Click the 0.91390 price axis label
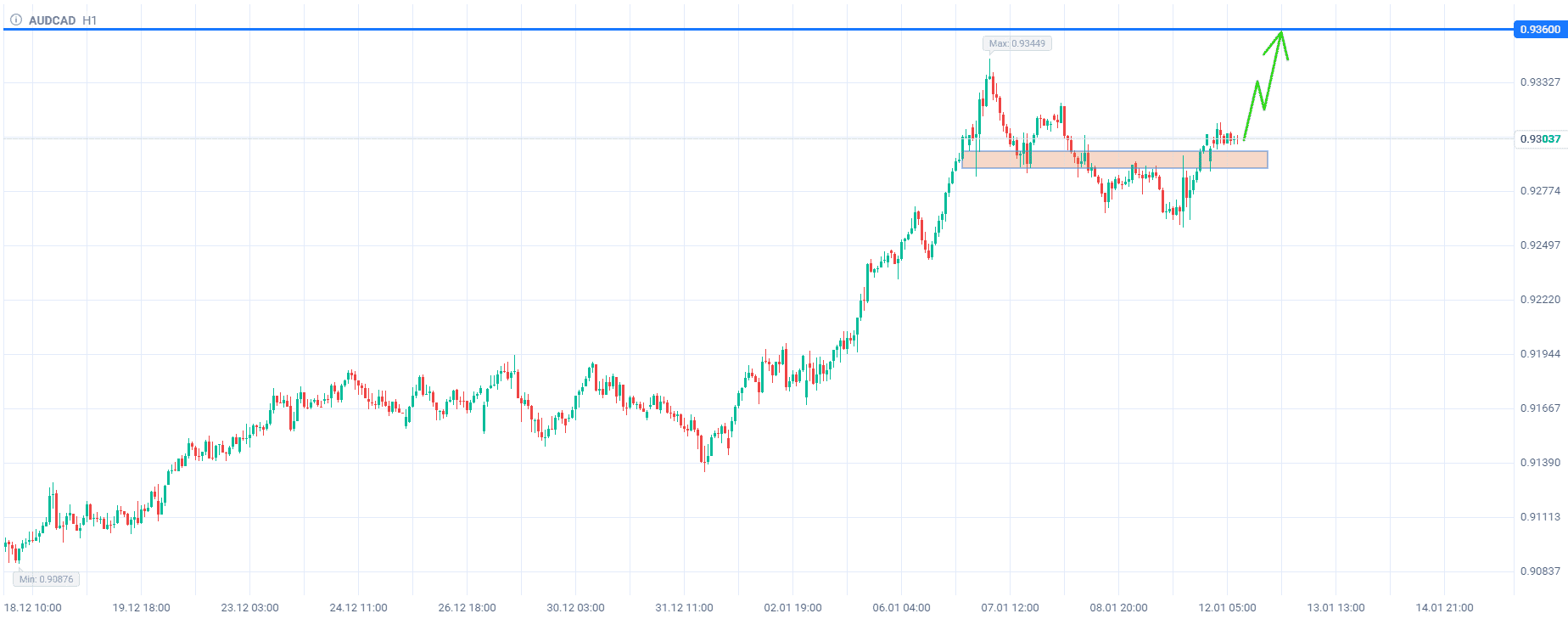Image resolution: width=1568 pixels, height=619 pixels. 1539,463
